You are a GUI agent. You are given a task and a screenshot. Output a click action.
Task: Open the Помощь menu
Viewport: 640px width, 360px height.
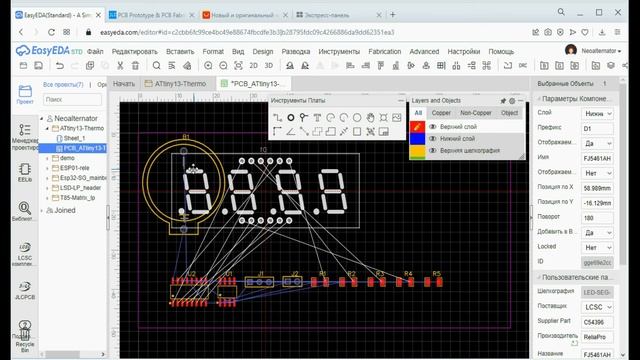[x=501, y=51]
